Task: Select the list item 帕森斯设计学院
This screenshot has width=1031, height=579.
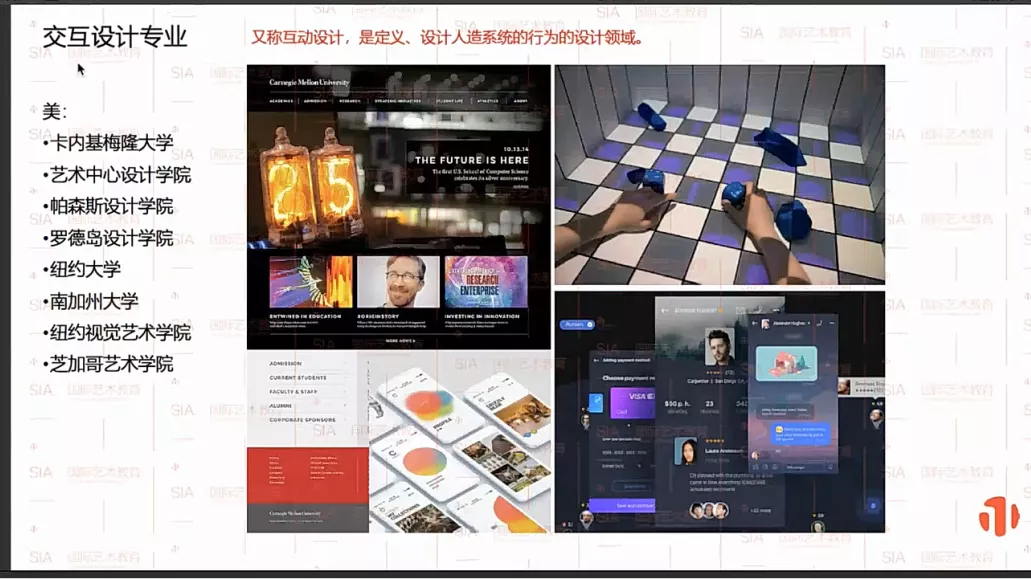Action: [111, 206]
